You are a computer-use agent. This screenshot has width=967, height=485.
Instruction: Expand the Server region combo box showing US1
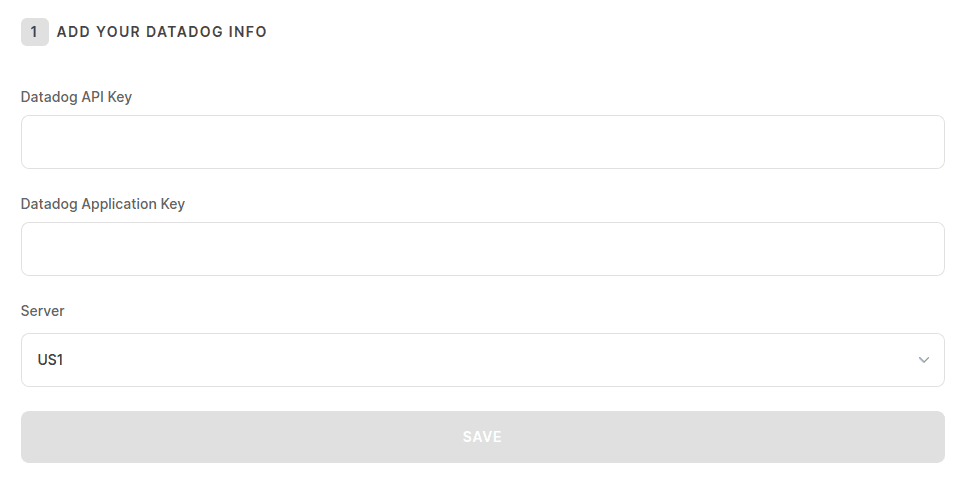482,360
